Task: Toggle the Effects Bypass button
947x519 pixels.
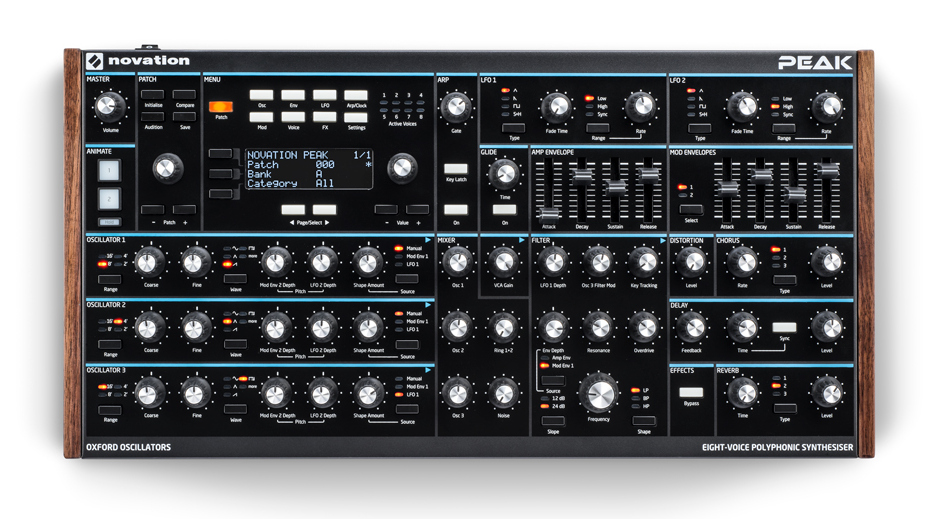Action: click(x=691, y=393)
